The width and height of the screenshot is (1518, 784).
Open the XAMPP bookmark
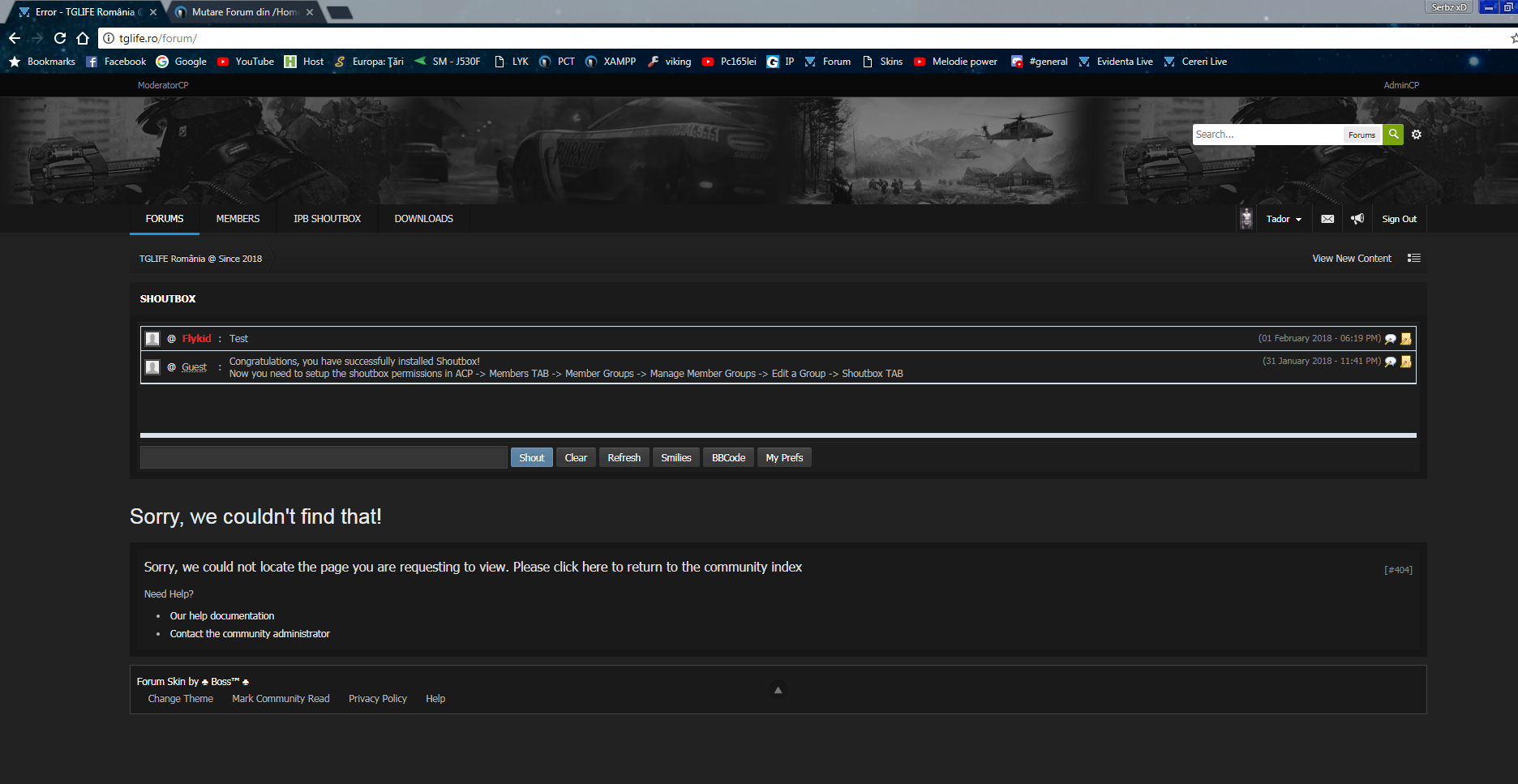[611, 62]
